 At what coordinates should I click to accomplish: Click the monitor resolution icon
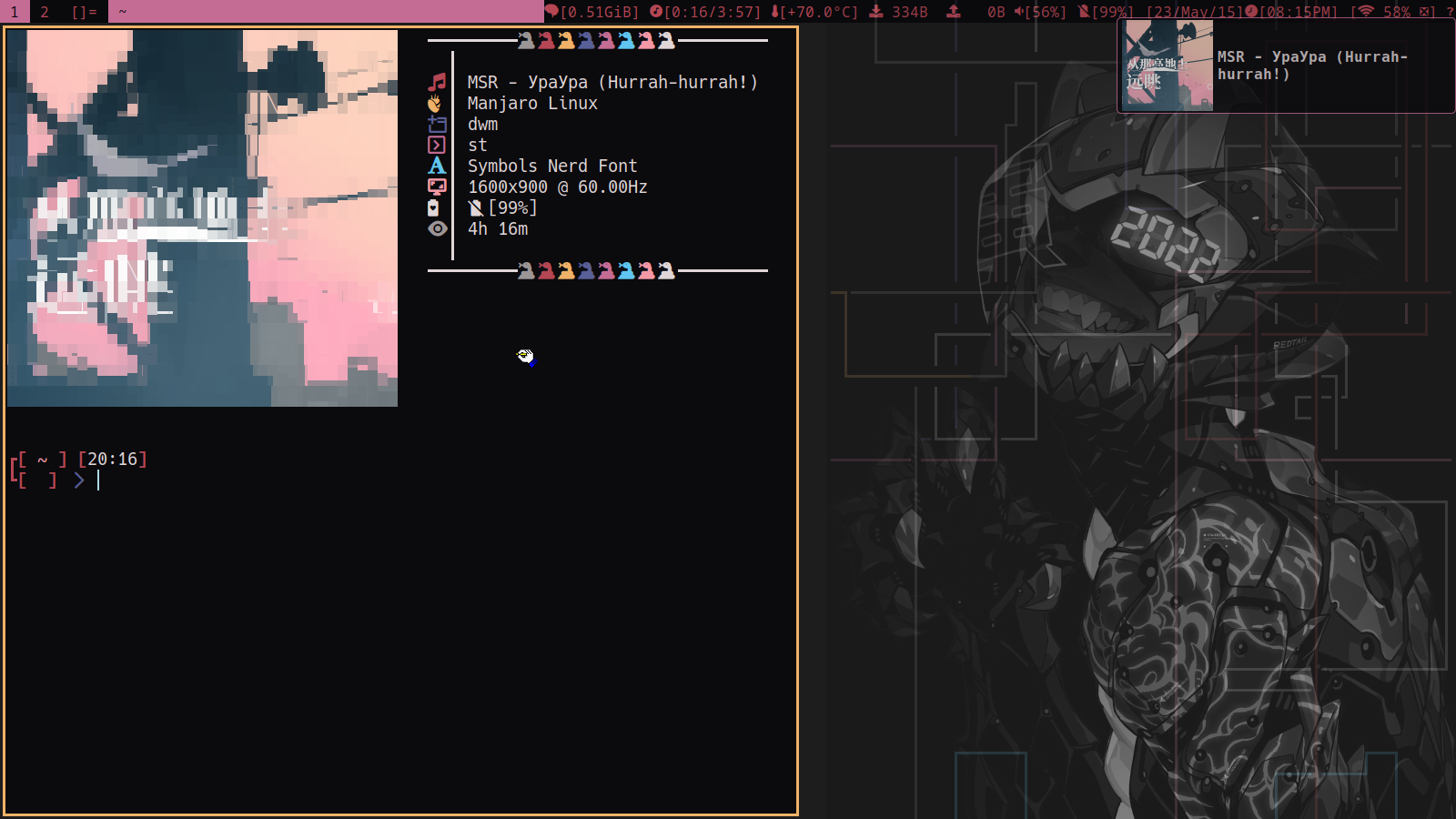(437, 187)
